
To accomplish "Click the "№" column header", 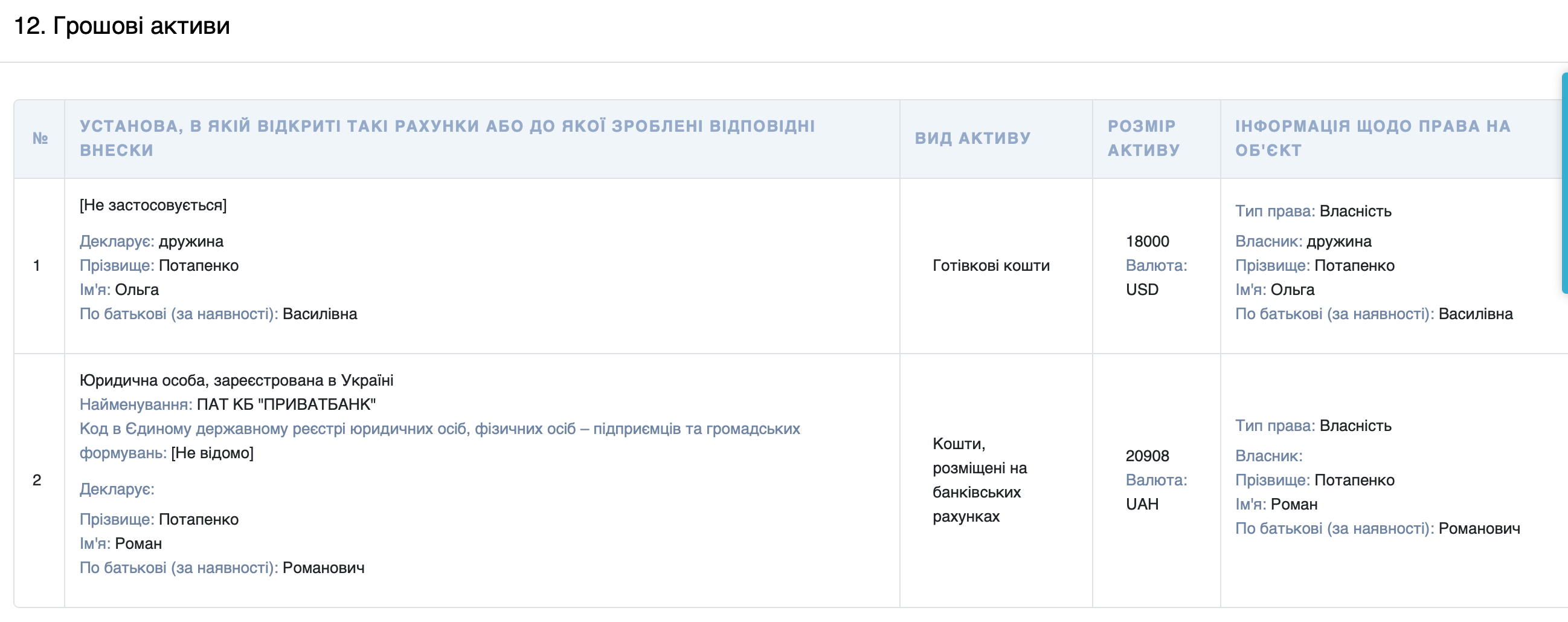I will [40, 138].
